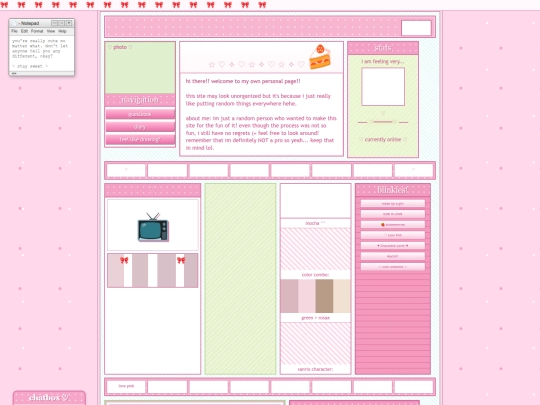This screenshot has width=540, height=405.
Task: Click the retro teal television icon
Action: pyautogui.click(x=153, y=227)
